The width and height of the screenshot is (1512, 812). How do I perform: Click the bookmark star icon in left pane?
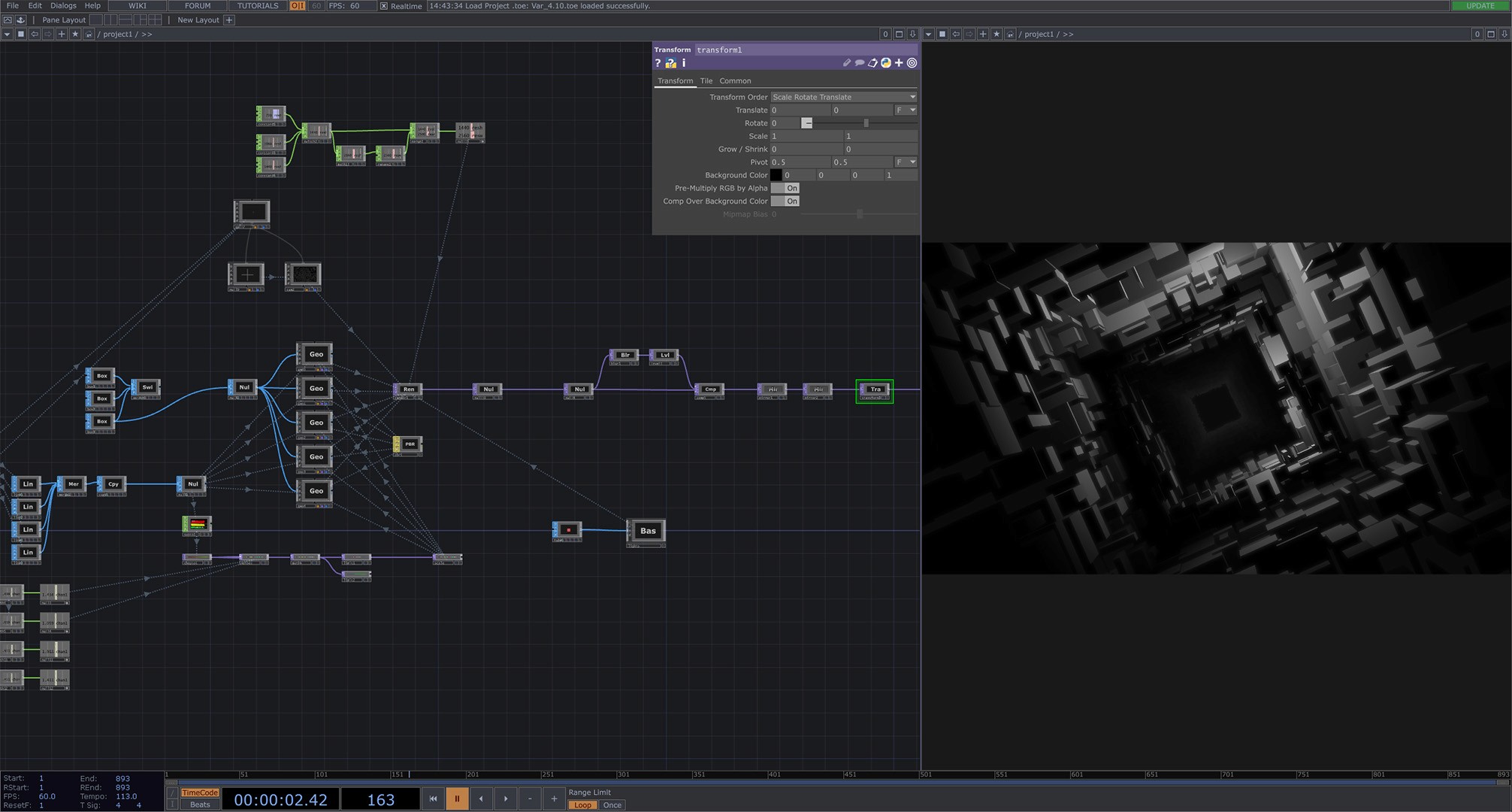(x=75, y=34)
